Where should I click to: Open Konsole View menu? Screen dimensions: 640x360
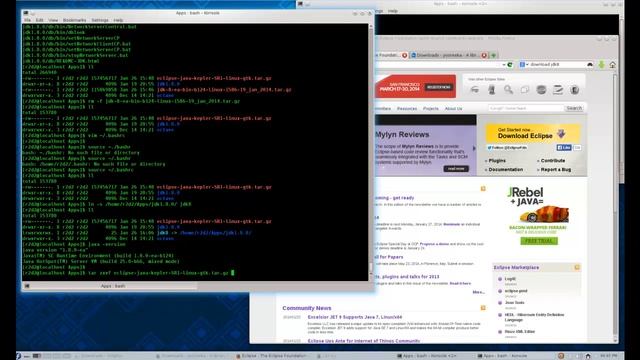point(53,20)
